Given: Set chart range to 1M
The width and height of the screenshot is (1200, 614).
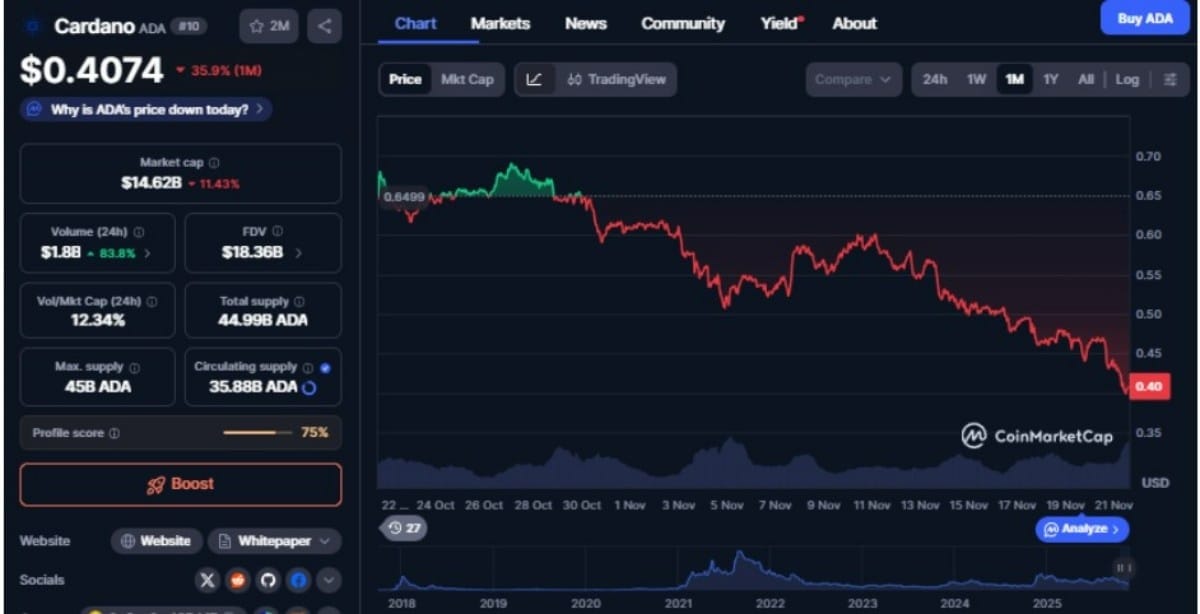Looking at the screenshot, I should (x=1014, y=79).
